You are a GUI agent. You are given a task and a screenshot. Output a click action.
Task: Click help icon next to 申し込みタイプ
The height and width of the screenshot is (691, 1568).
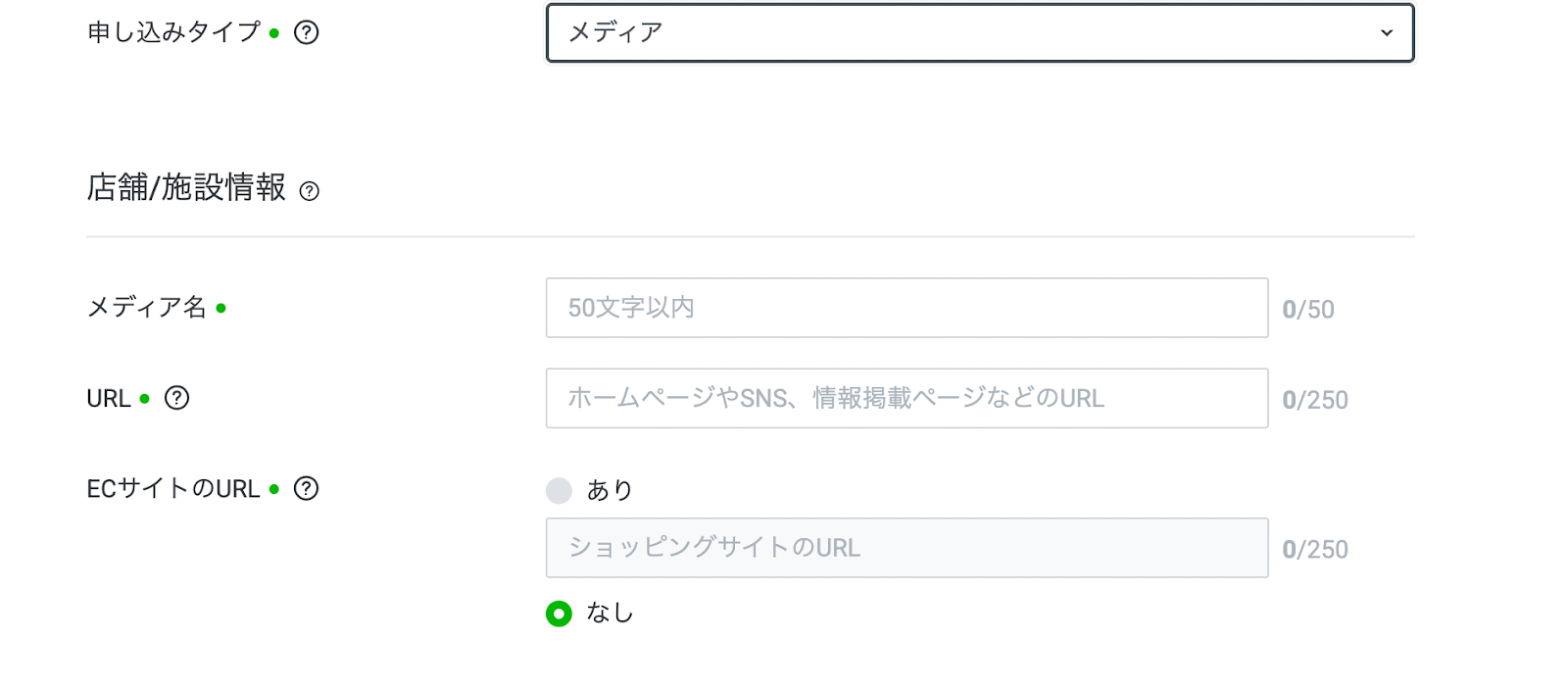pyautogui.click(x=307, y=32)
